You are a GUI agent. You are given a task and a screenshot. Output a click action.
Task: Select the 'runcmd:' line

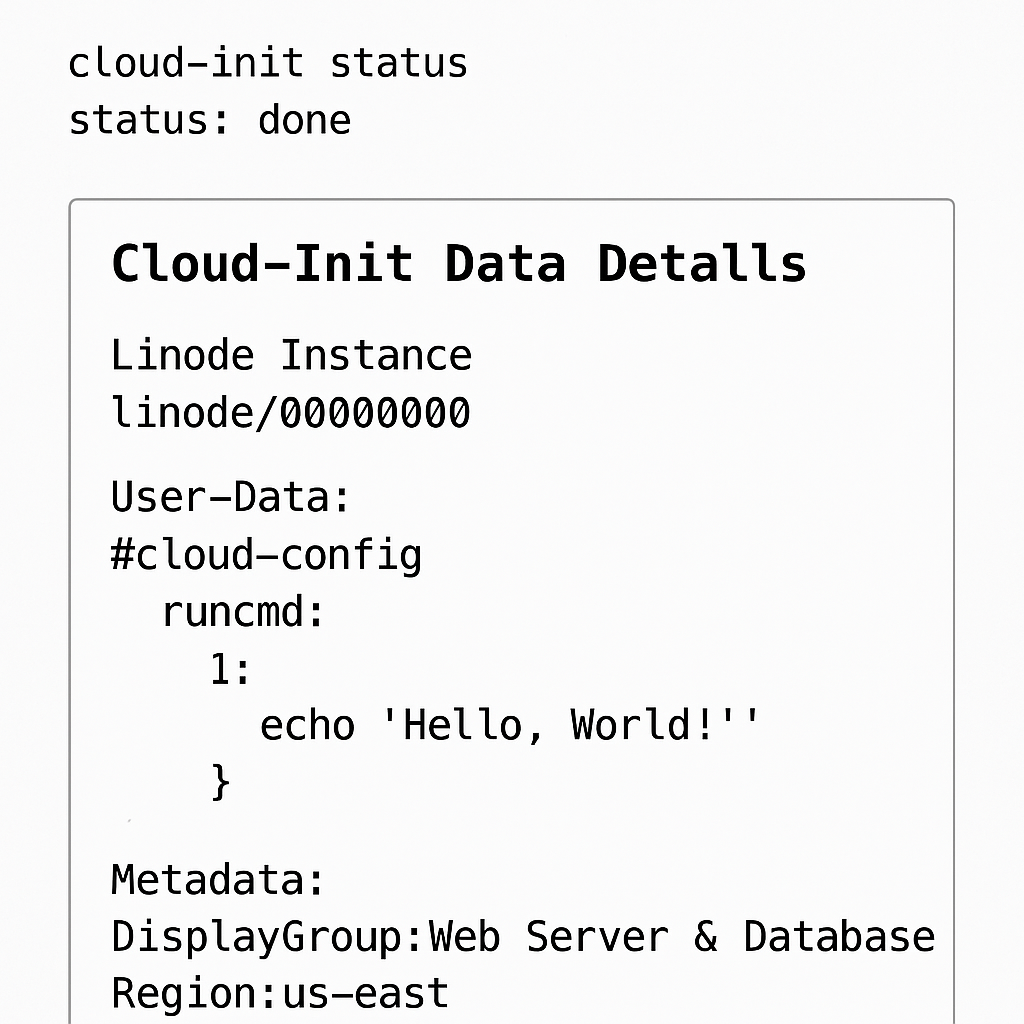[243, 612]
